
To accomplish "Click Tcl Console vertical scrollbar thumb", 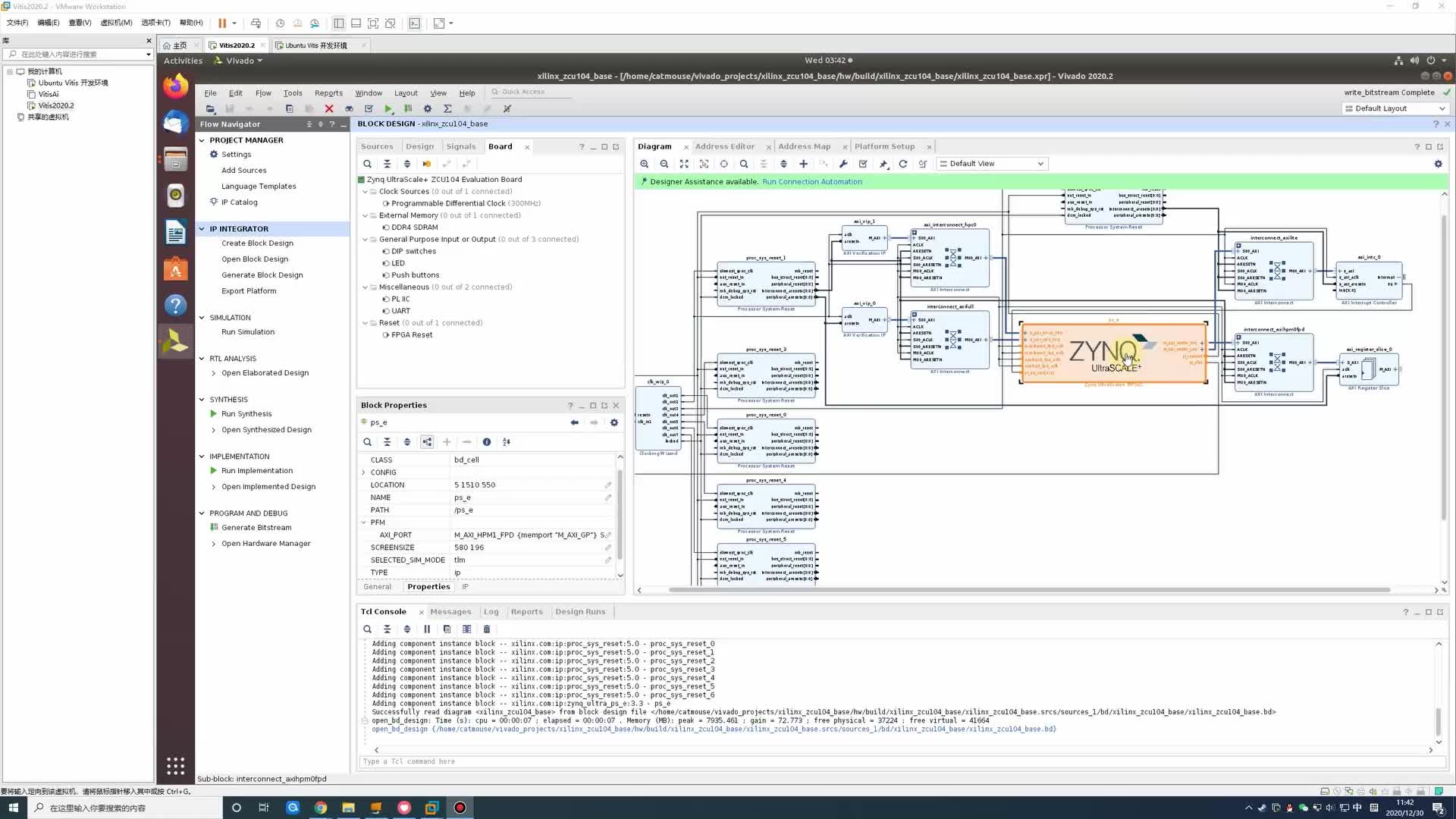I will click(x=1438, y=720).
